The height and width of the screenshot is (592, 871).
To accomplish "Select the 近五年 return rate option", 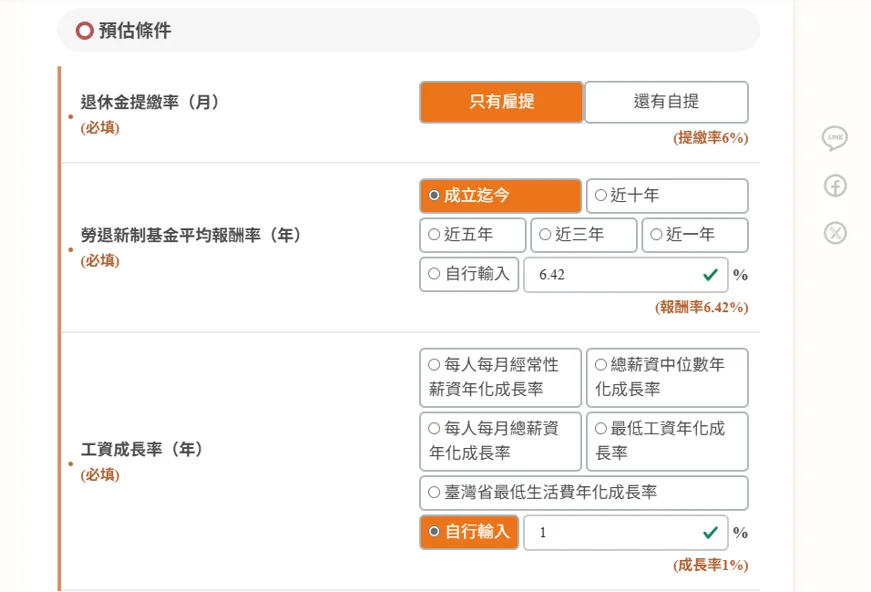I will click(x=472, y=235).
